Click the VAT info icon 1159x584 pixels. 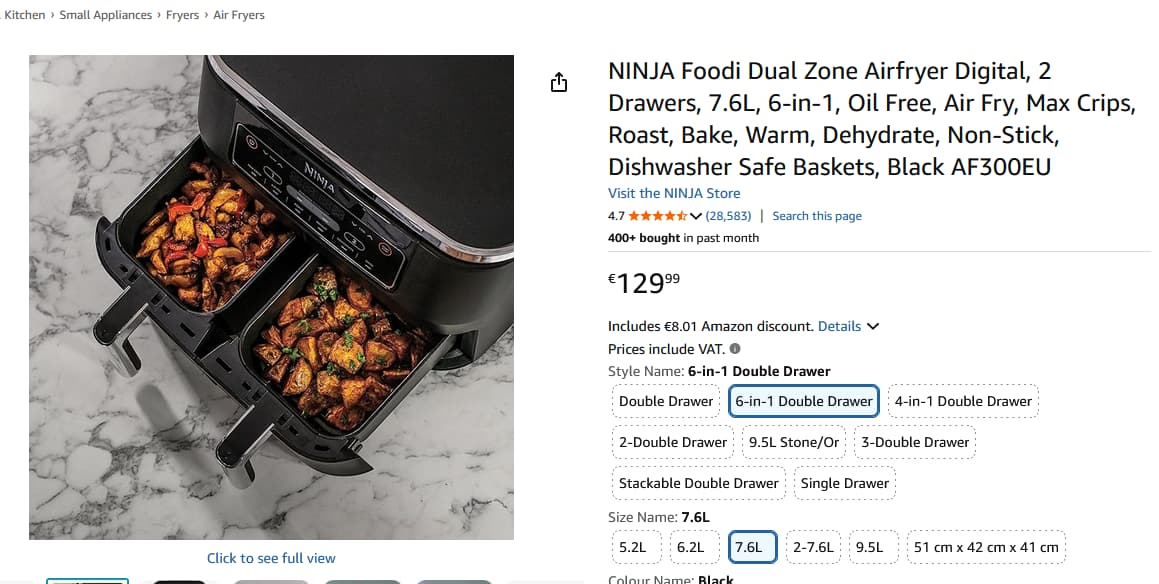(x=735, y=349)
